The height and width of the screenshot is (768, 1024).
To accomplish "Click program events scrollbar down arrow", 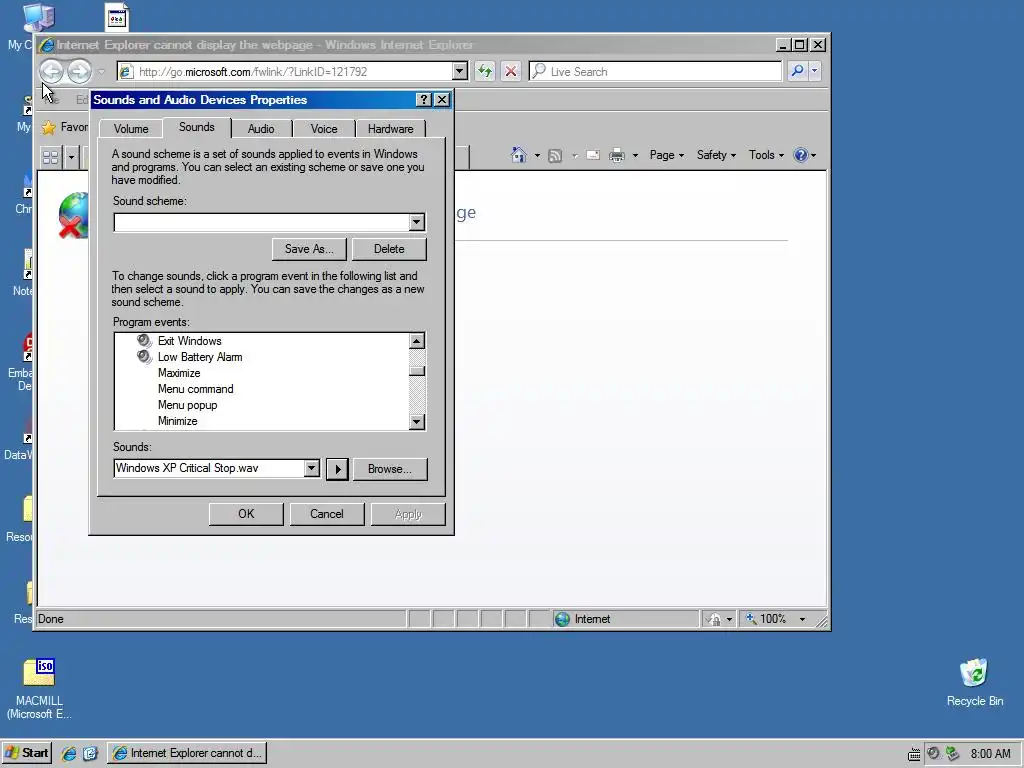I will pos(417,421).
